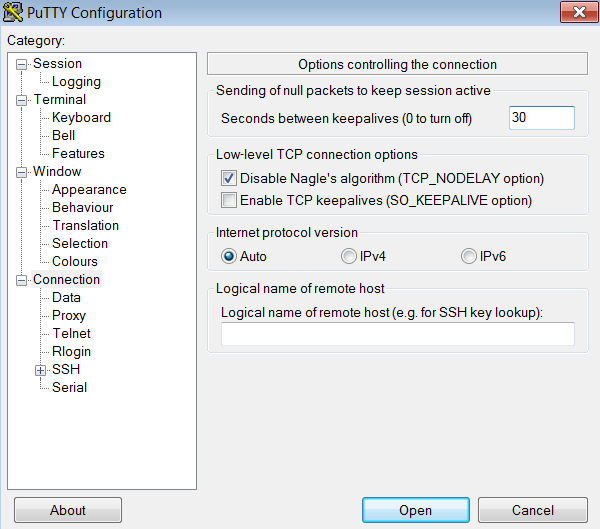The width and height of the screenshot is (600, 529).
Task: Open the Session category
Action: click(x=57, y=64)
